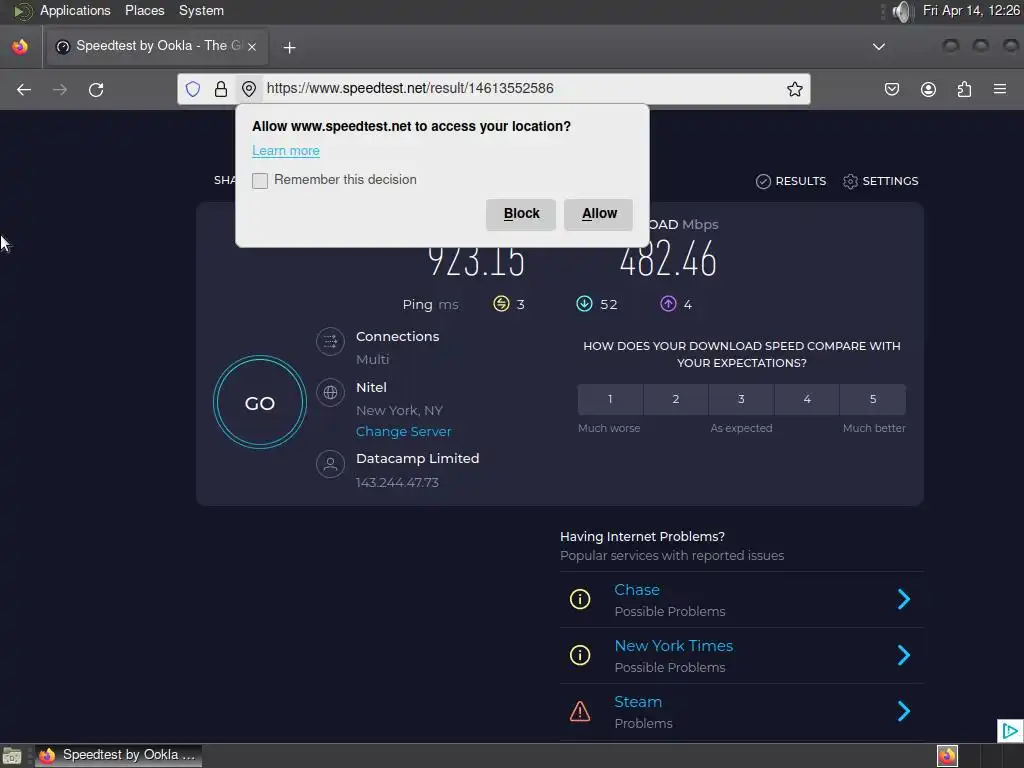This screenshot has width=1024, height=768.
Task: Close the Speedtest by Ookla tab
Action: tap(252, 47)
